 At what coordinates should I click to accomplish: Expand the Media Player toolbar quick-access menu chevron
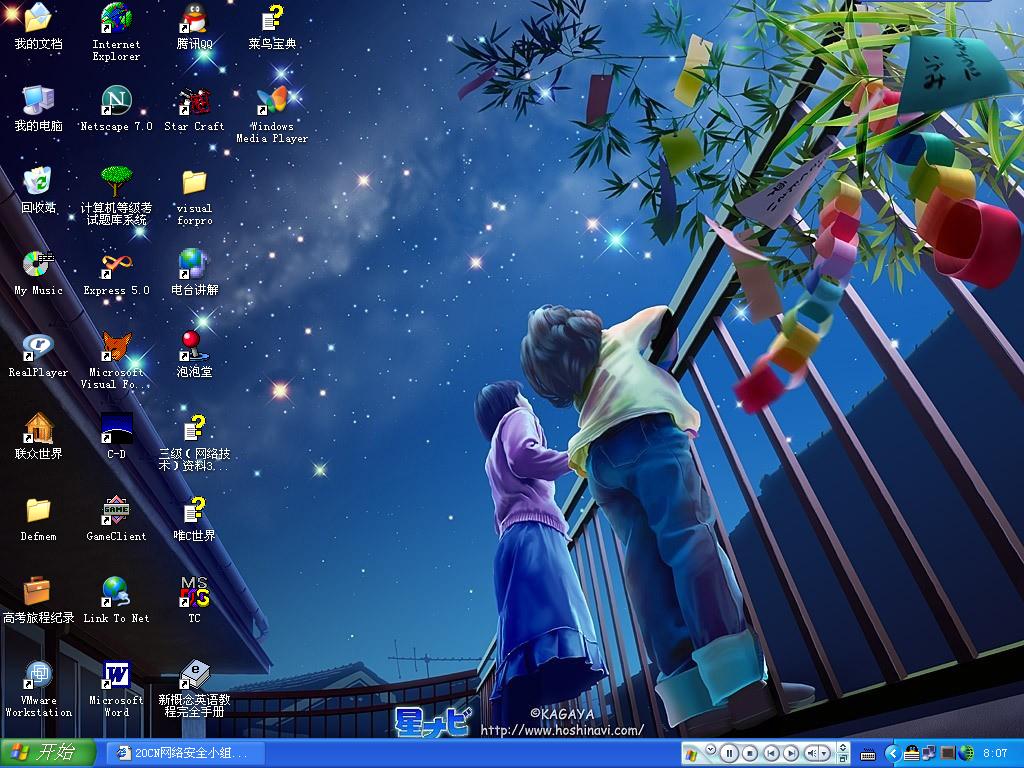coord(711,749)
